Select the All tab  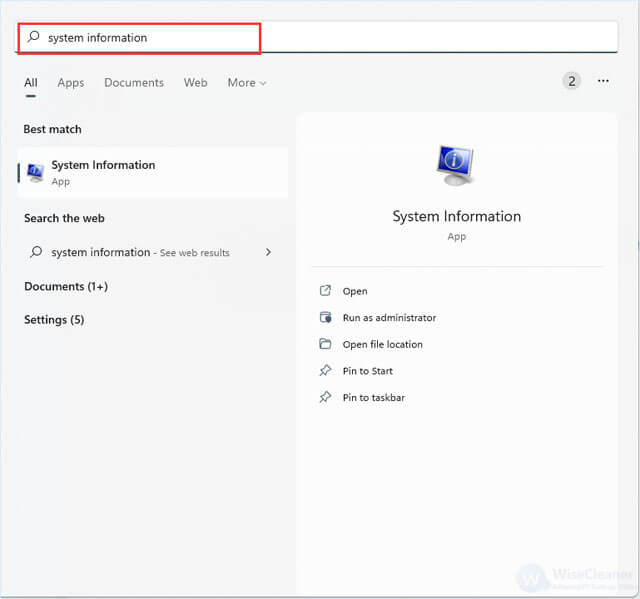(x=31, y=83)
